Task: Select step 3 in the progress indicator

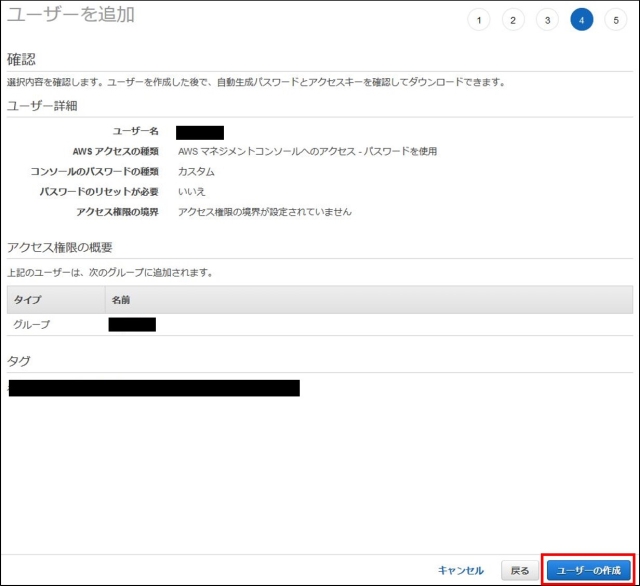Action: (547, 20)
